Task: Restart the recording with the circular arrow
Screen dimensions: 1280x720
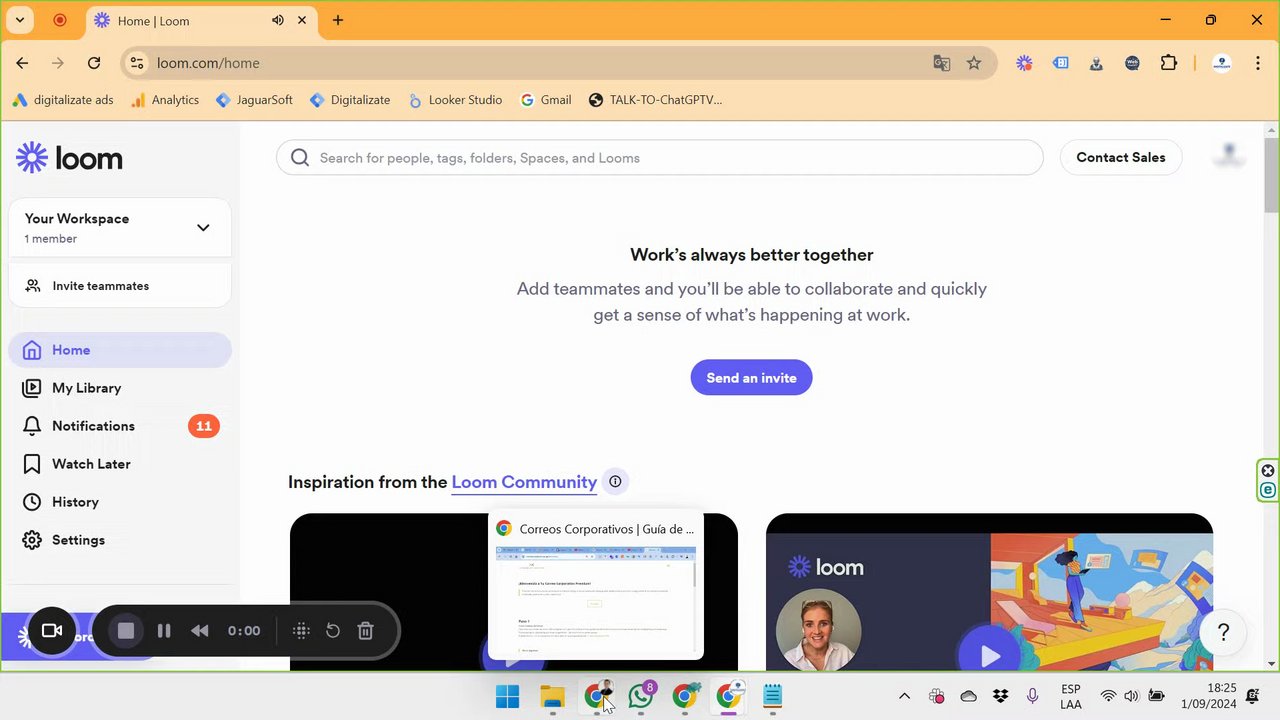Action: pyautogui.click(x=333, y=631)
